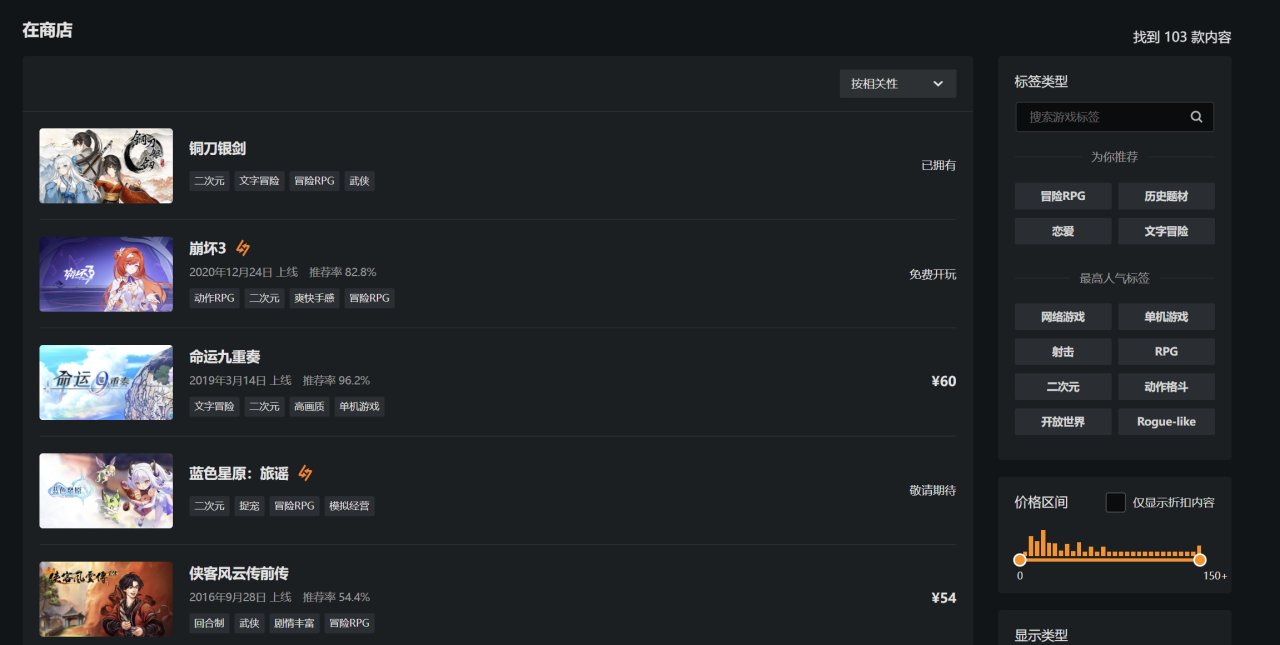Open the 命运九重奏 game thumbnail
This screenshot has height=645, width=1280.
[x=106, y=382]
